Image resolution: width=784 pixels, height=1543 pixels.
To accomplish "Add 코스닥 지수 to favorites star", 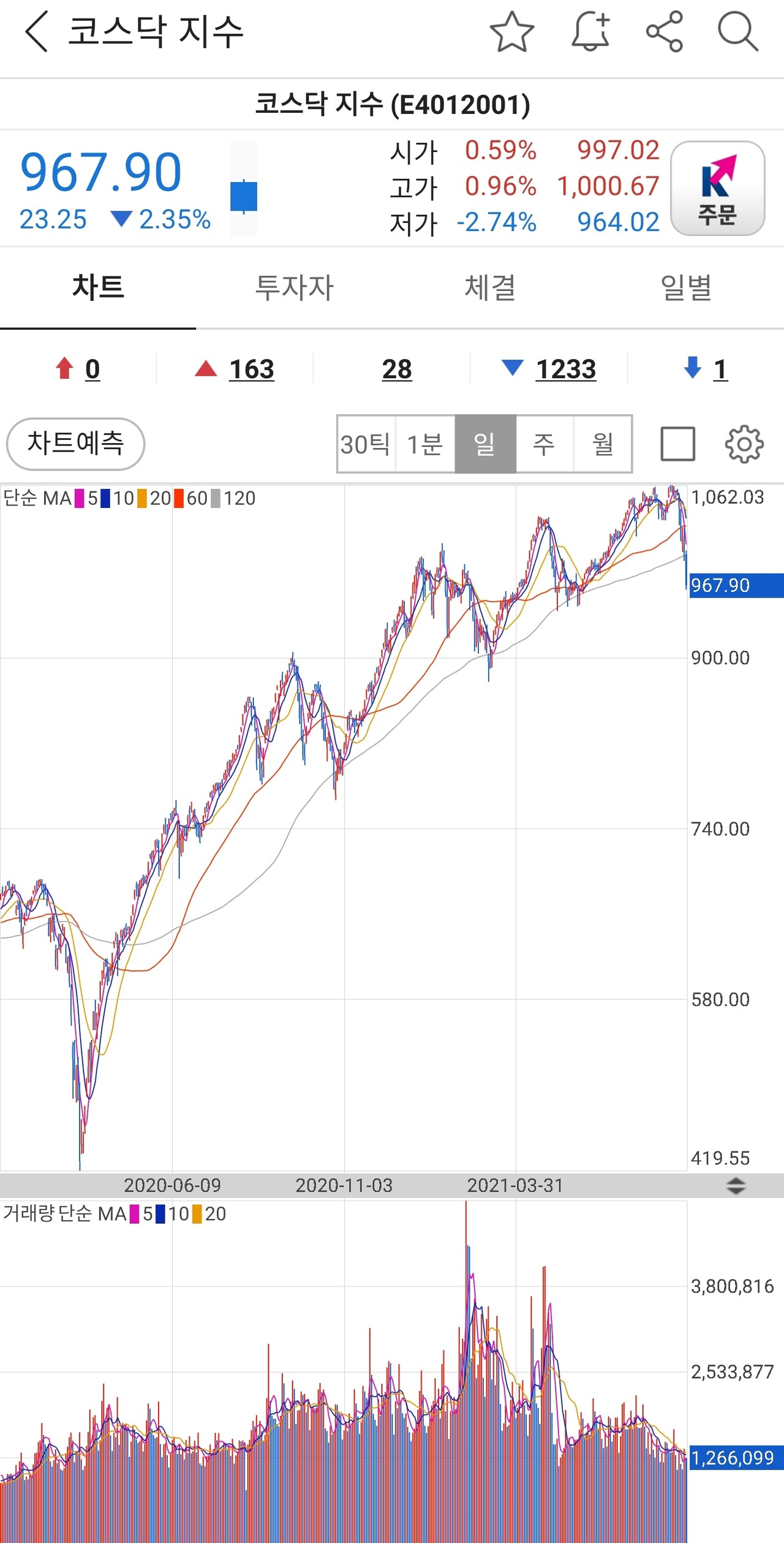I will (x=512, y=31).
